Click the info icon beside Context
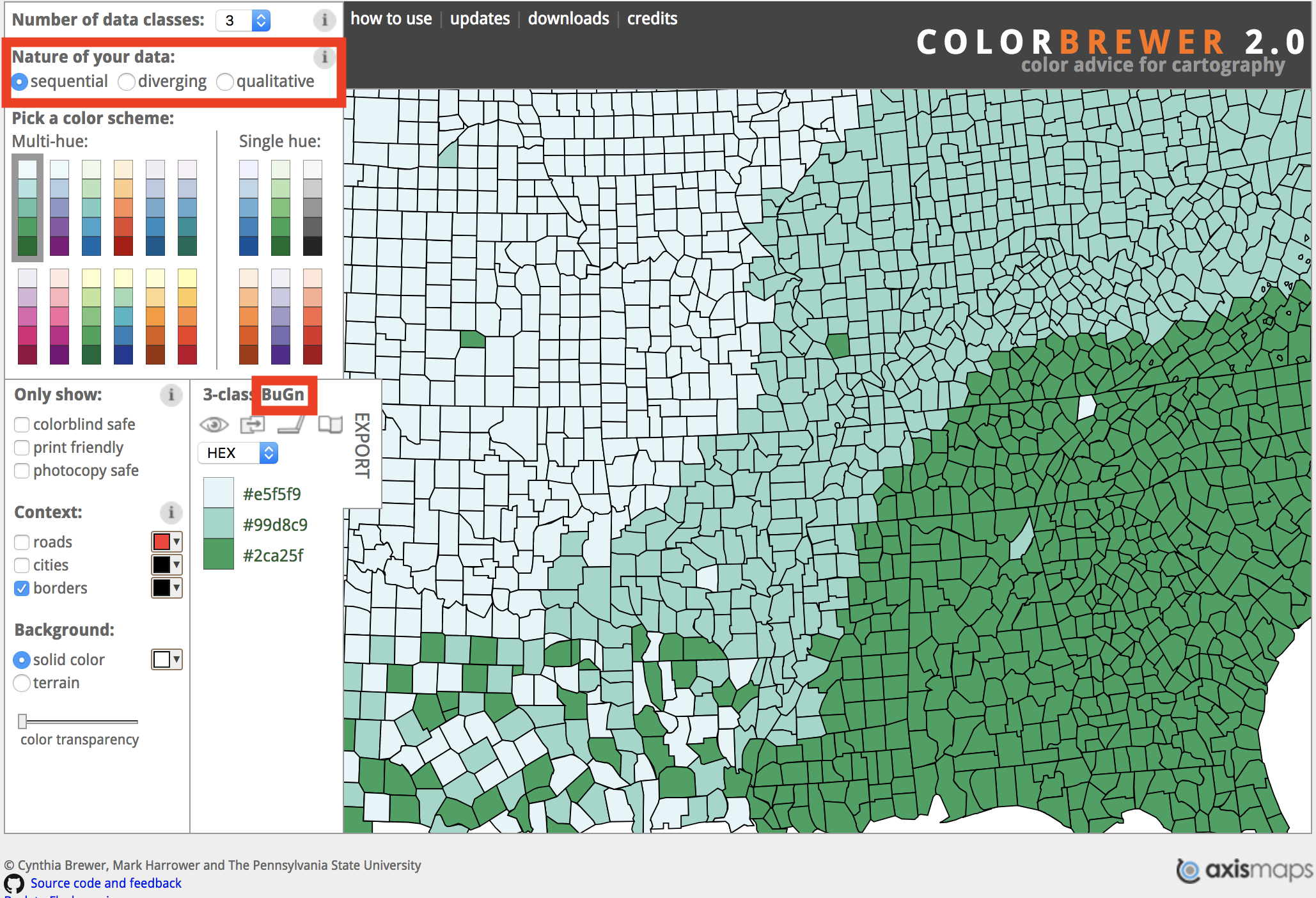This screenshot has width=1316, height=898. pyautogui.click(x=171, y=512)
